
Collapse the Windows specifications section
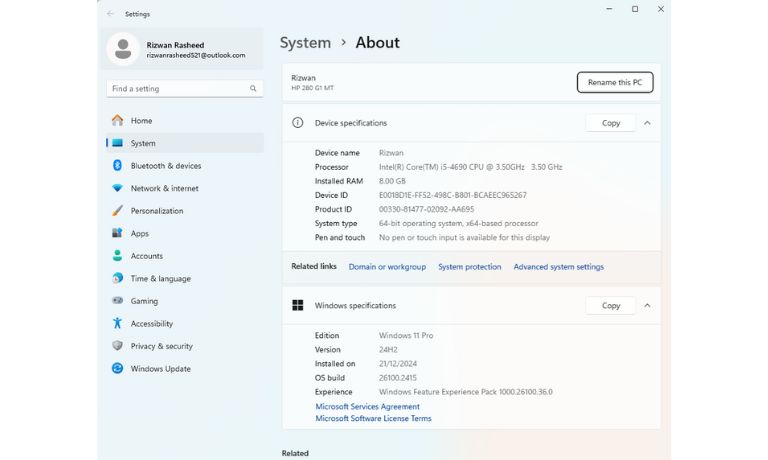(x=647, y=306)
